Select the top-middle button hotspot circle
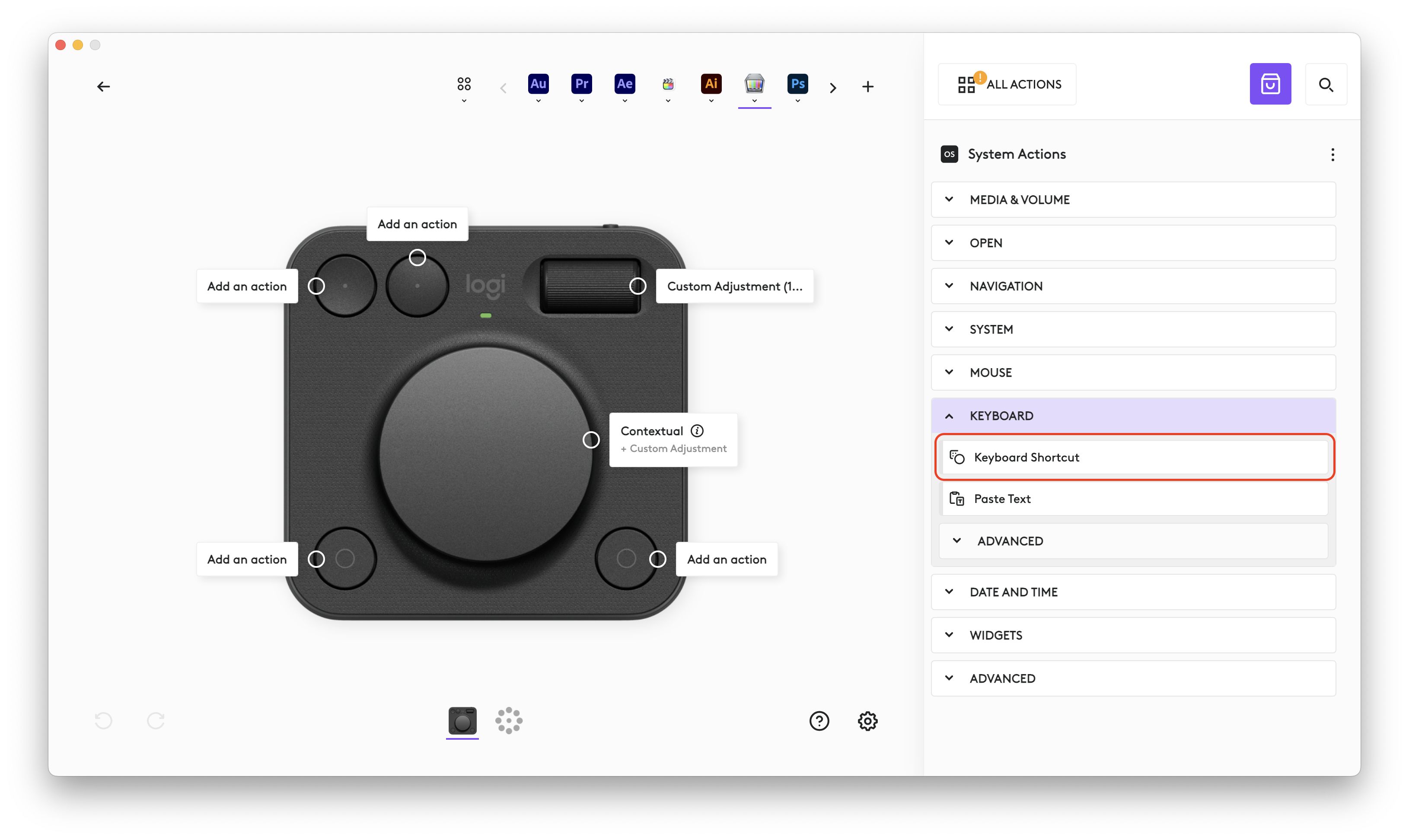 point(417,258)
